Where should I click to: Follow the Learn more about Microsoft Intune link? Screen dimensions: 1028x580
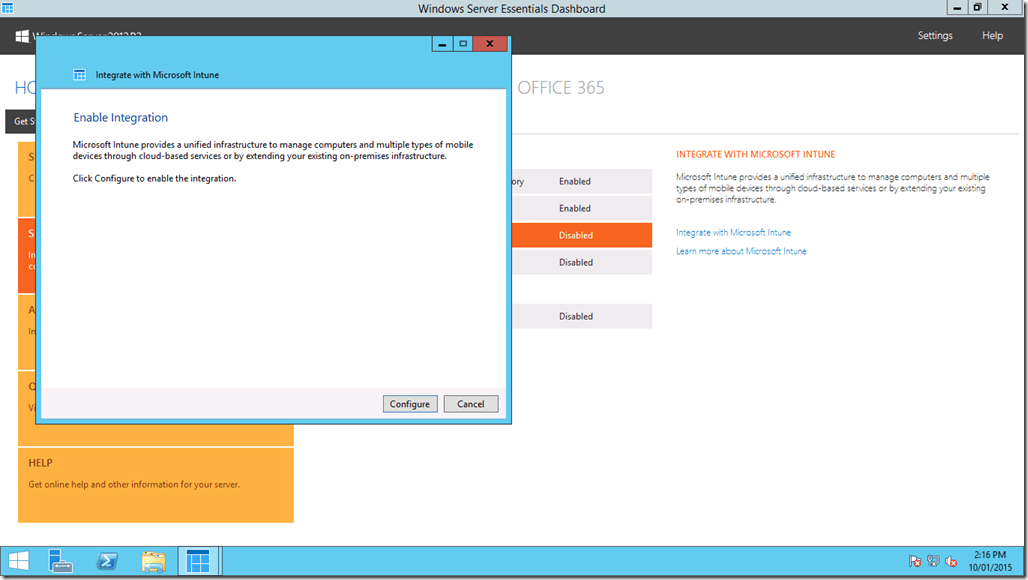point(741,251)
